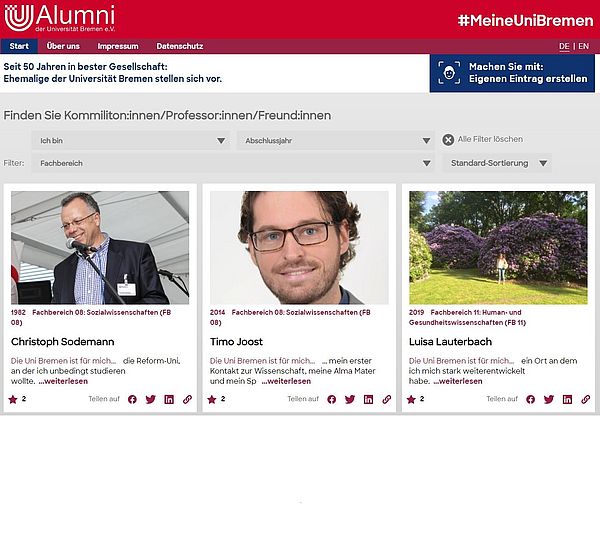The height and width of the screenshot is (554, 600).
Task: Expand the Abschlussjahr dropdown
Action: pyautogui.click(x=334, y=141)
